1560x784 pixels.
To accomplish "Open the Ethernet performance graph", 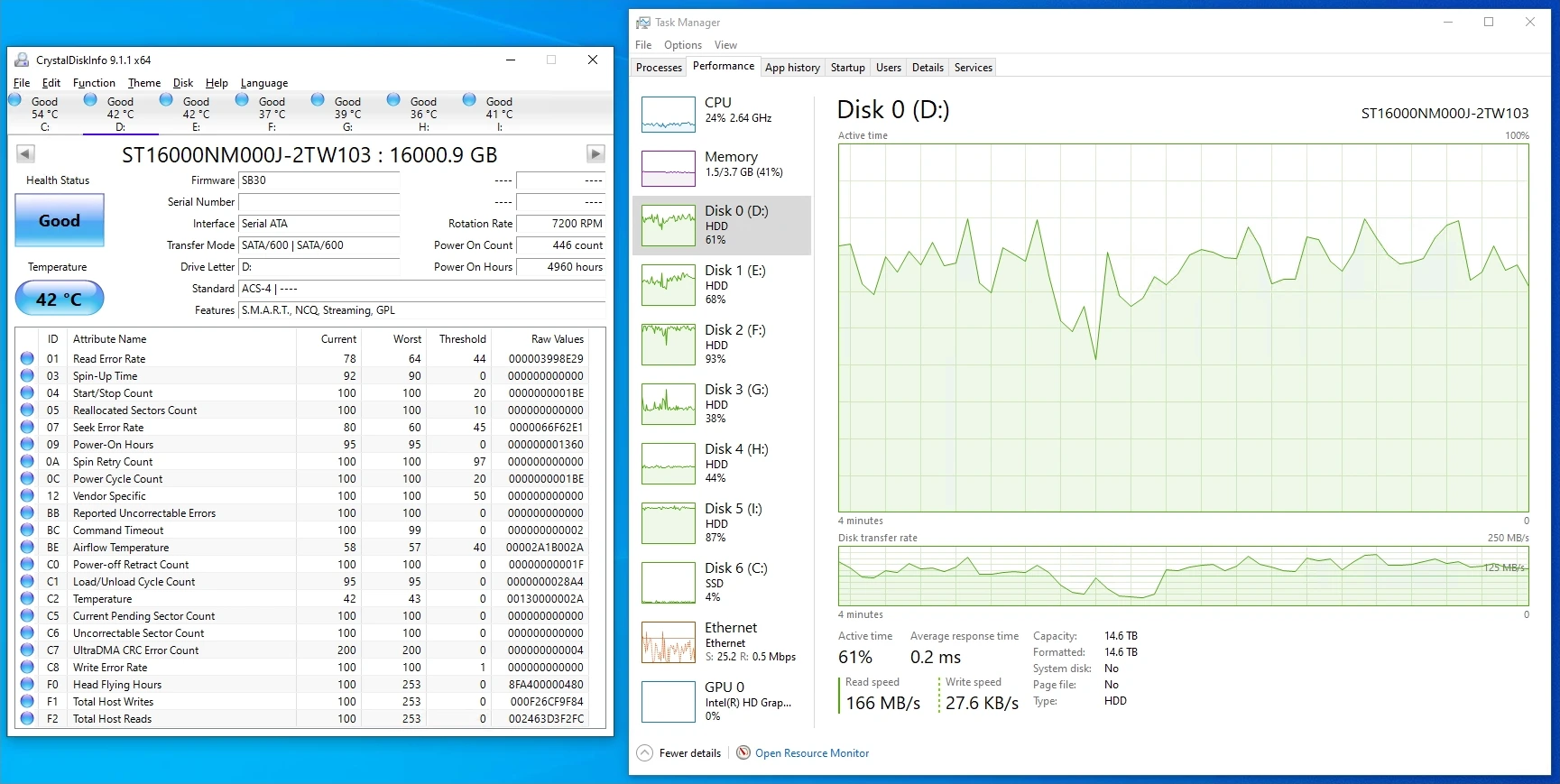I will click(x=722, y=642).
